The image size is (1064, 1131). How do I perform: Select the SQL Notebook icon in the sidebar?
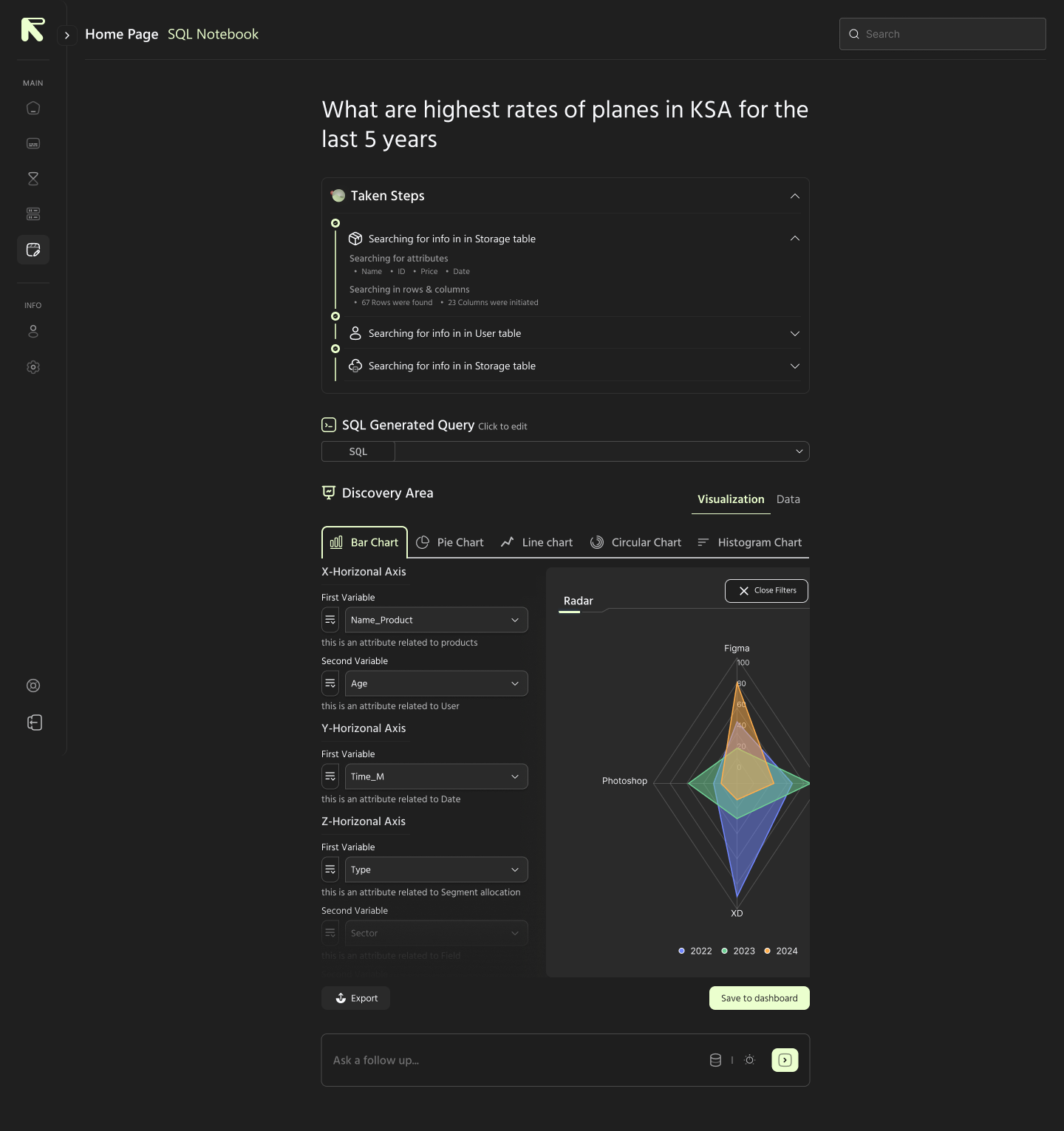(33, 250)
